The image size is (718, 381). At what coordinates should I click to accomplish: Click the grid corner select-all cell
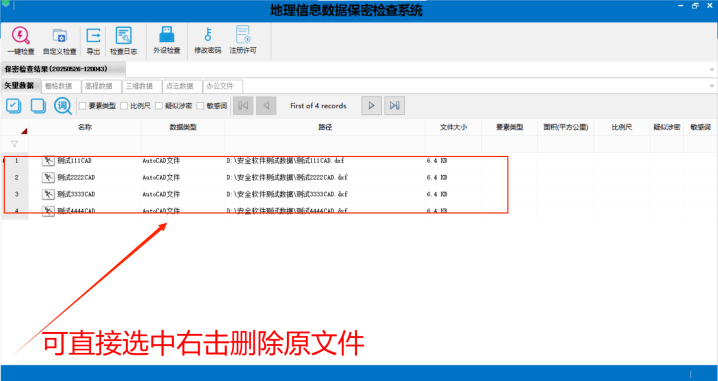[15, 127]
